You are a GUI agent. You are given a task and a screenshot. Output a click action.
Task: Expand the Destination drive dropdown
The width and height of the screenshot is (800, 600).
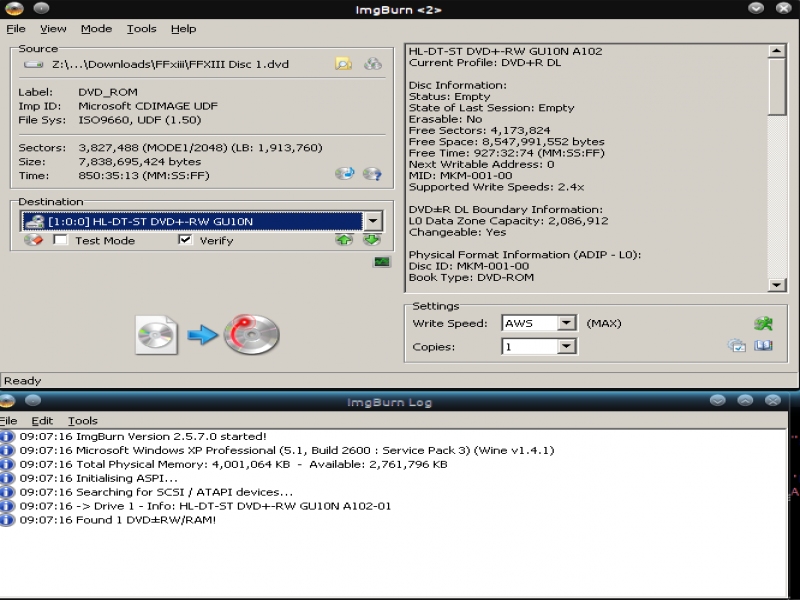coord(373,221)
